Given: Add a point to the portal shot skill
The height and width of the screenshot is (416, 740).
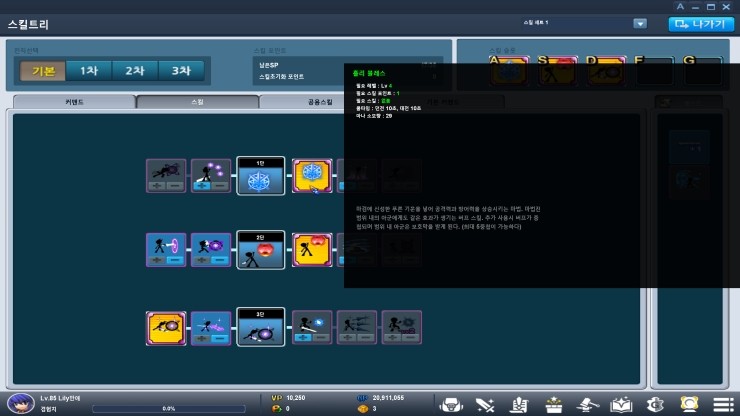Looking at the screenshot, I should pos(157,260).
